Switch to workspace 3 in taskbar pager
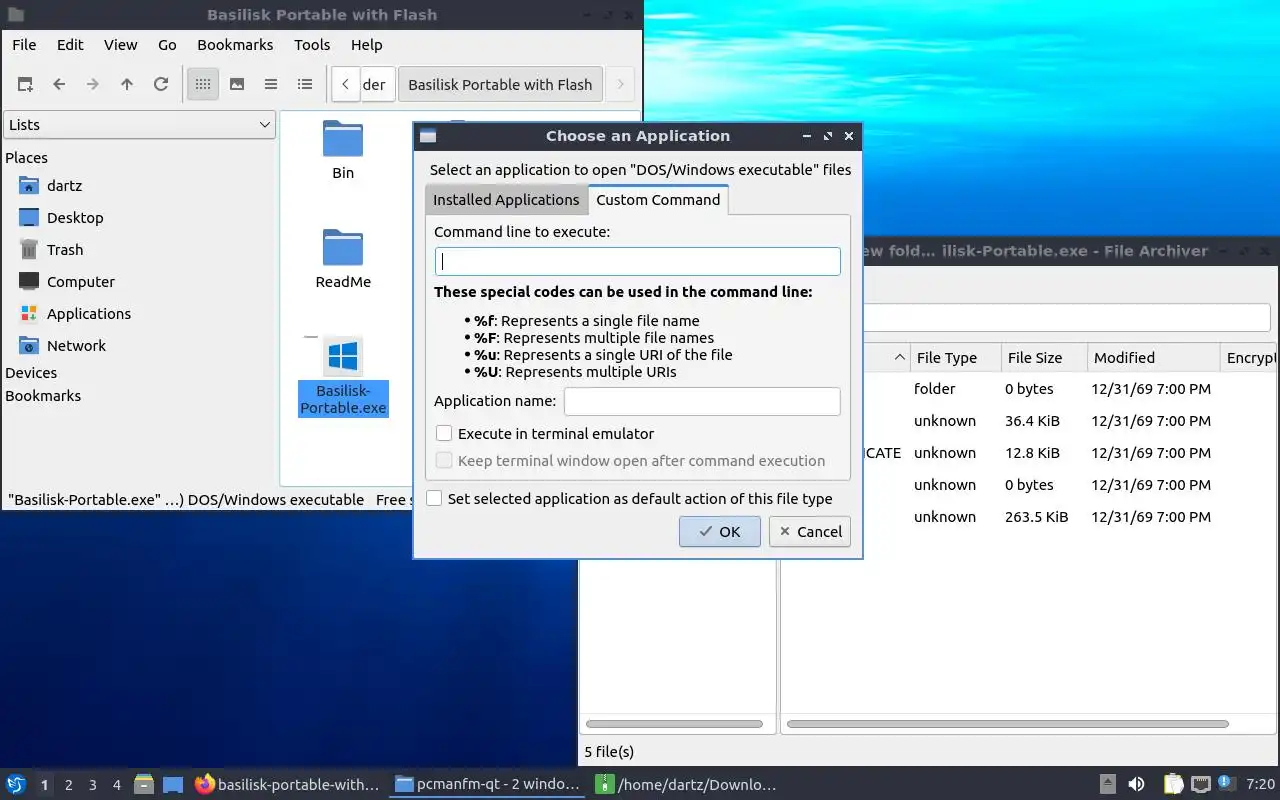1280x800 pixels. click(93, 785)
